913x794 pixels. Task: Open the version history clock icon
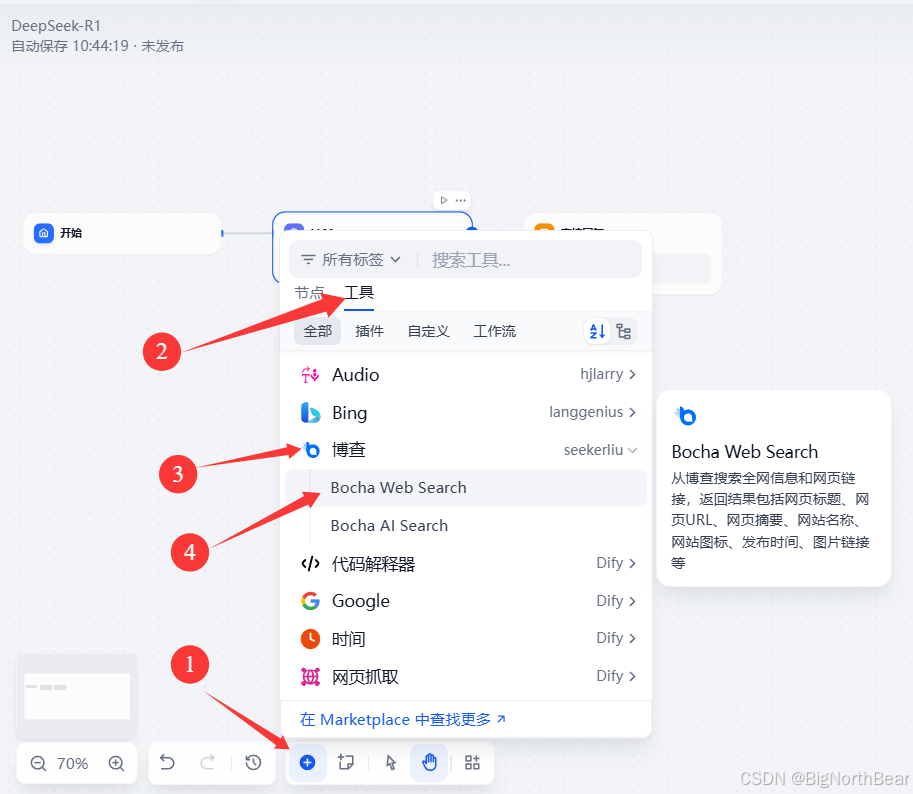click(253, 762)
